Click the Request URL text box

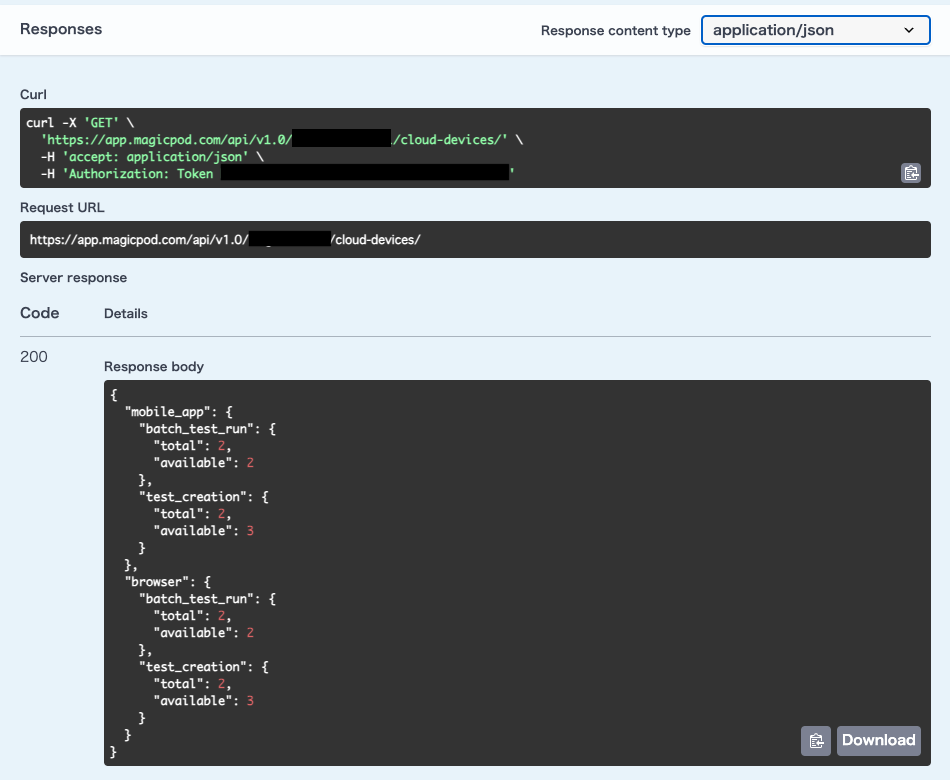[475, 239]
